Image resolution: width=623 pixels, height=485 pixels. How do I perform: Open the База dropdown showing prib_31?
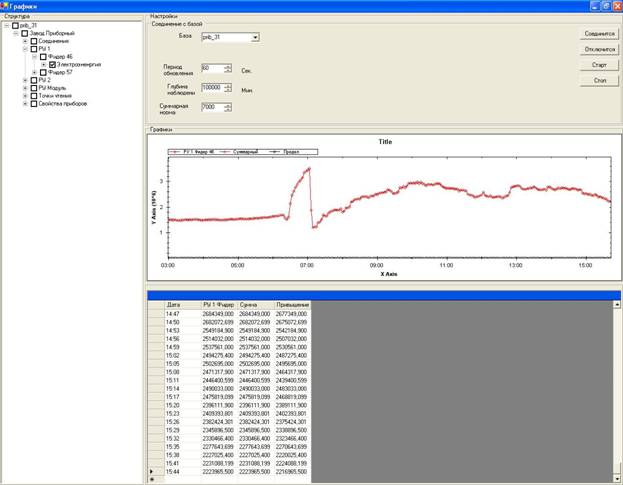tap(255, 37)
